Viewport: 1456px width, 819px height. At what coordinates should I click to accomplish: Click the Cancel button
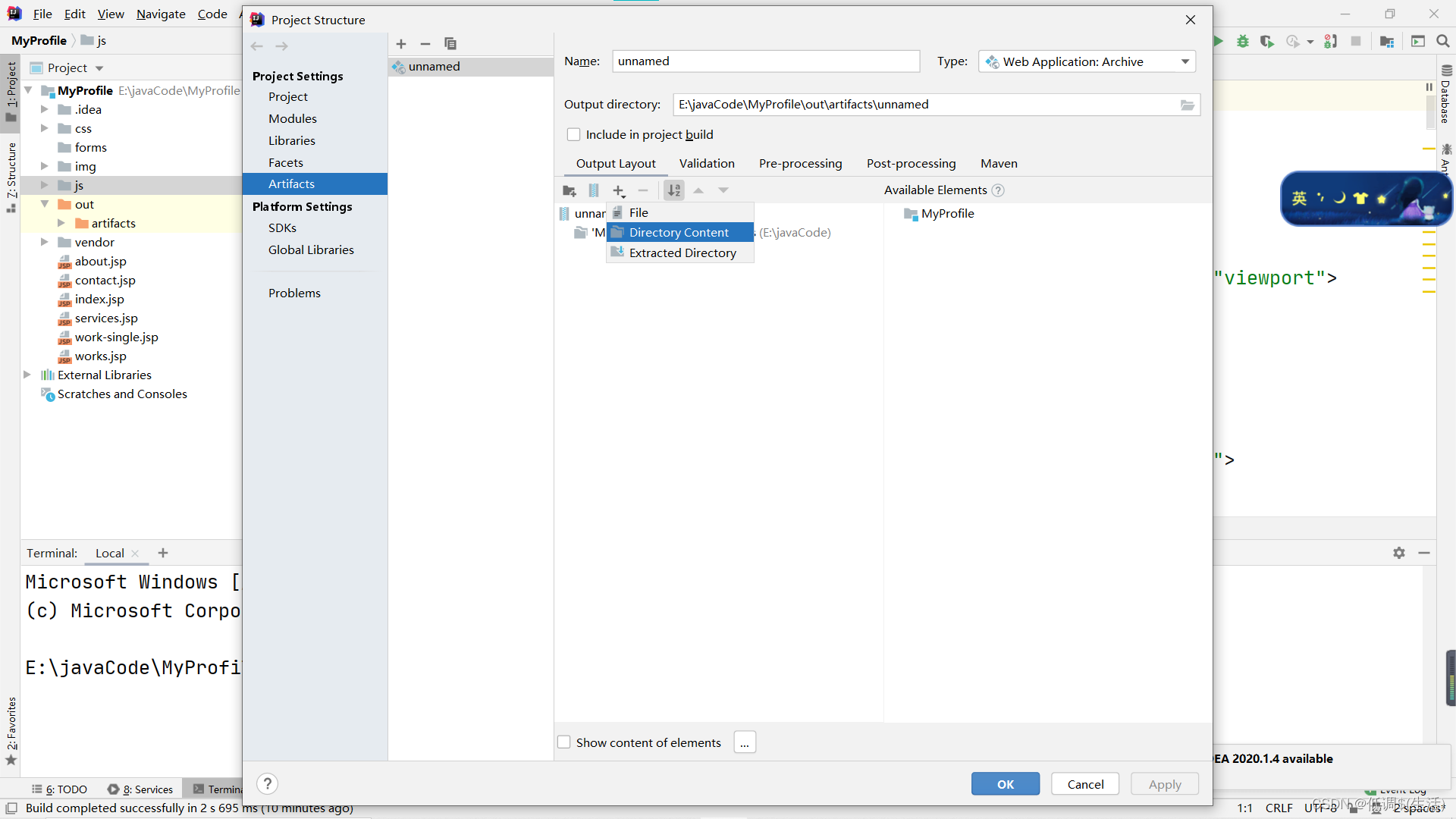click(x=1084, y=783)
